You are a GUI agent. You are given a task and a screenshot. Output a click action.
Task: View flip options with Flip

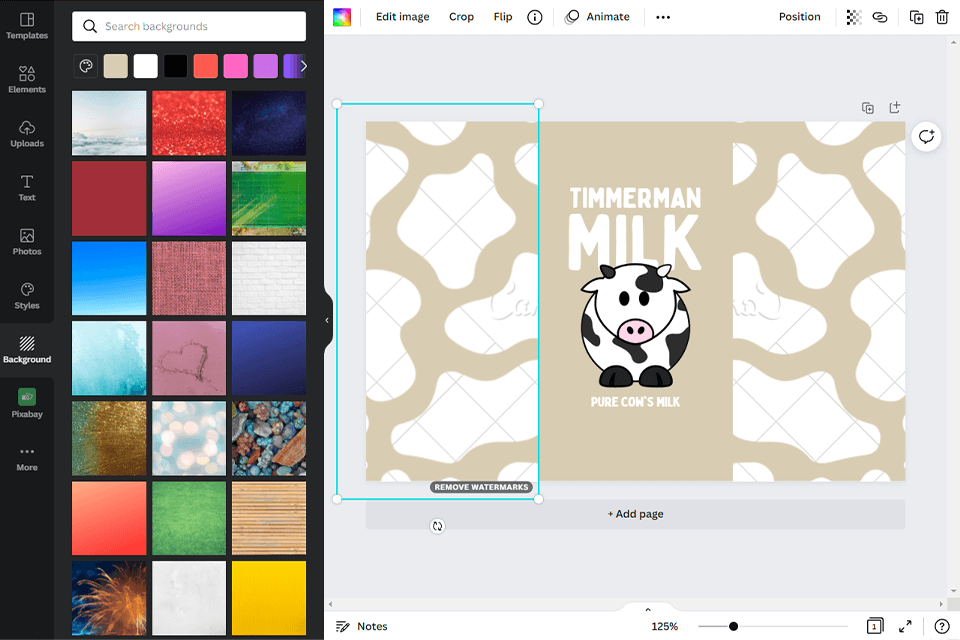(x=502, y=16)
